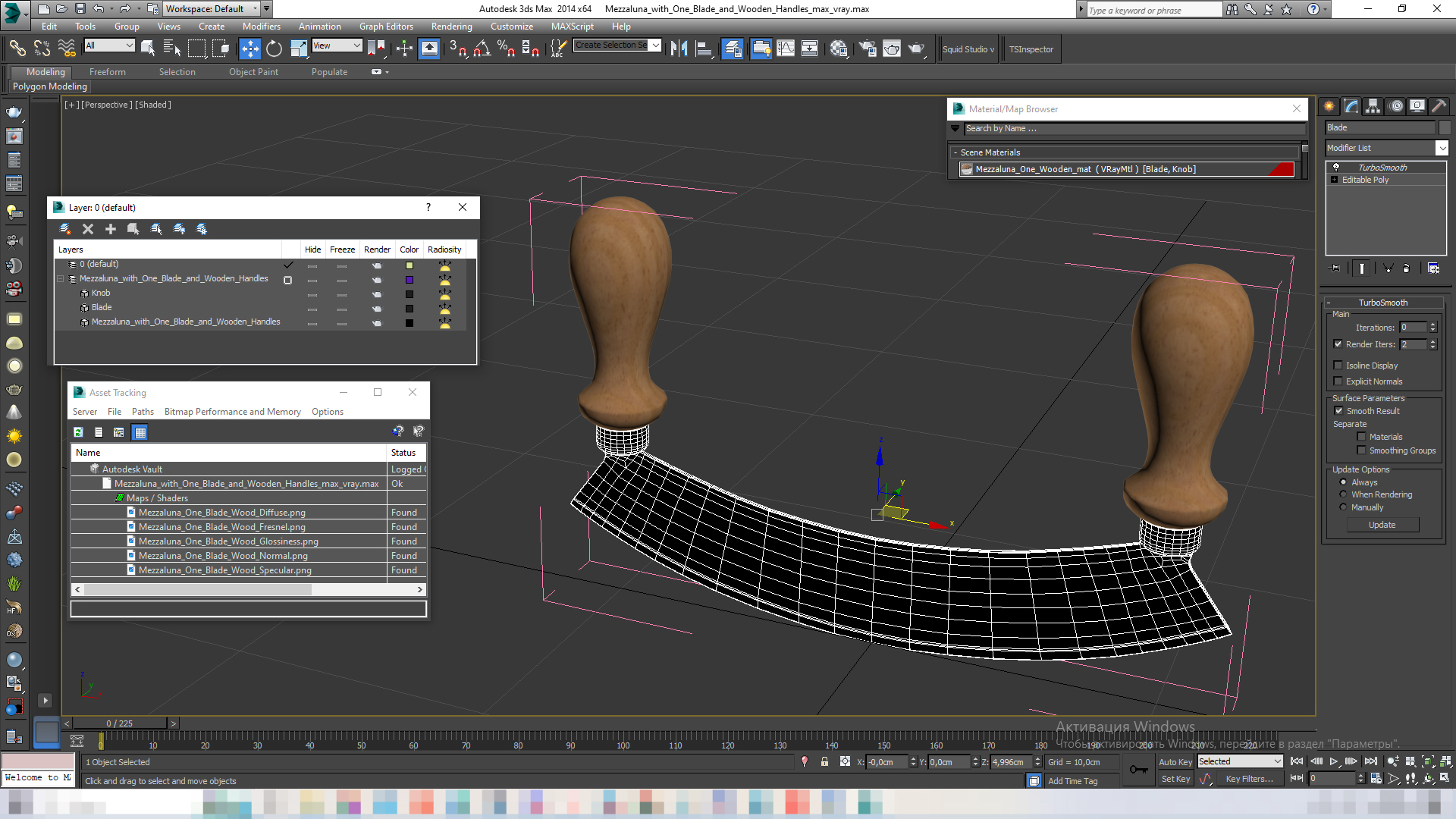Collapse the Scene Materials group

[955, 152]
